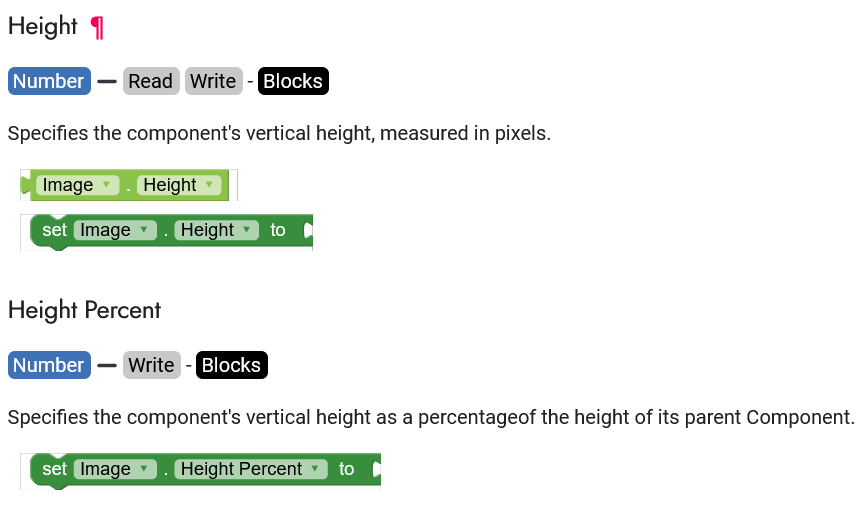Viewport: 868px width, 512px height.
Task: Click the Blocks badge under Height heading
Action: (293, 81)
